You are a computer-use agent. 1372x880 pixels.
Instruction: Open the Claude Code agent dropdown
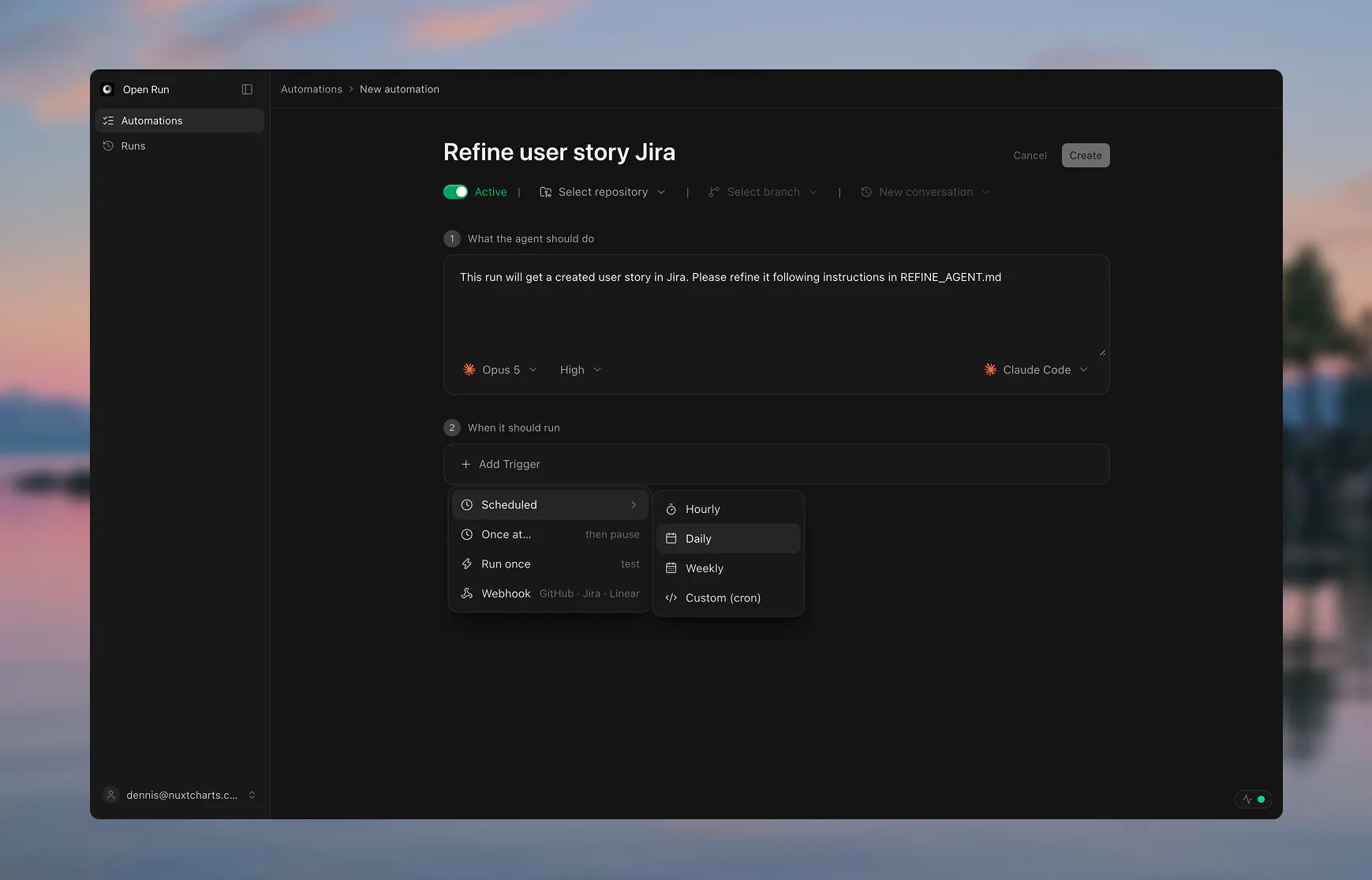click(x=1036, y=369)
